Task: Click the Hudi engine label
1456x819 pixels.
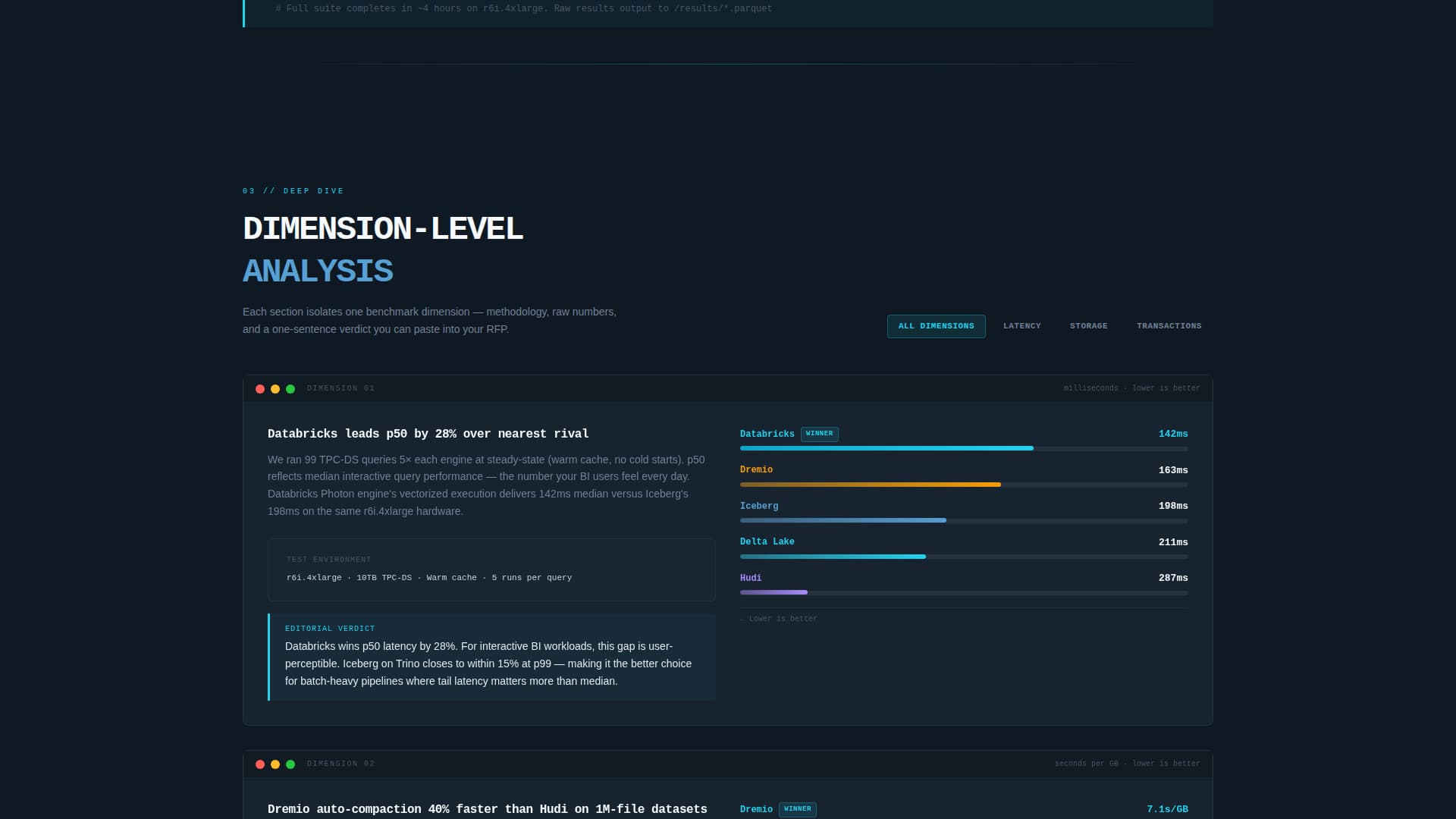Action: coord(751,578)
